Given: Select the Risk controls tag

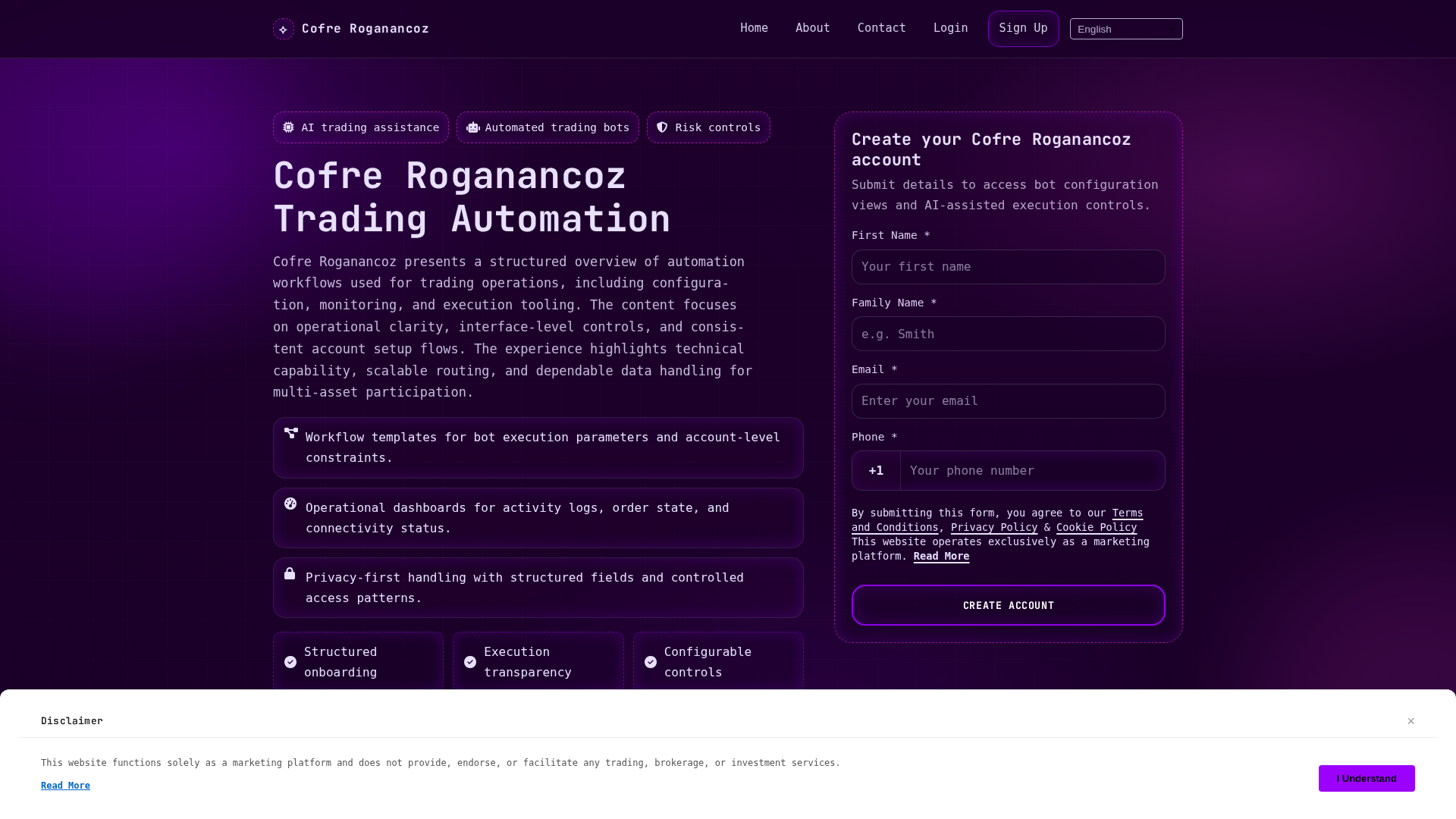Looking at the screenshot, I should click(708, 127).
